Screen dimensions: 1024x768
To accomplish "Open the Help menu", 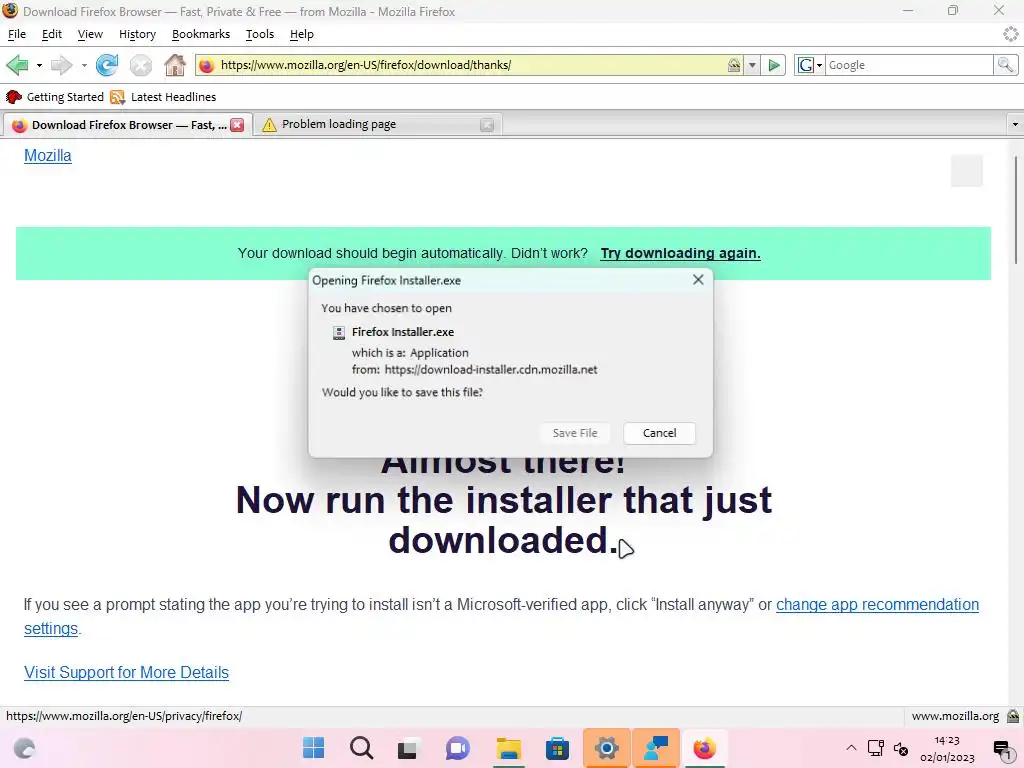I will (302, 34).
